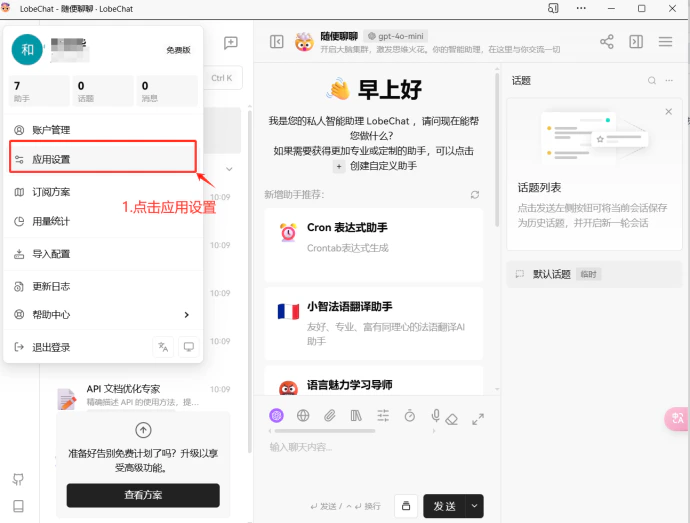690x523 pixels.
Task: Toggle web search globe icon
Action: point(303,415)
